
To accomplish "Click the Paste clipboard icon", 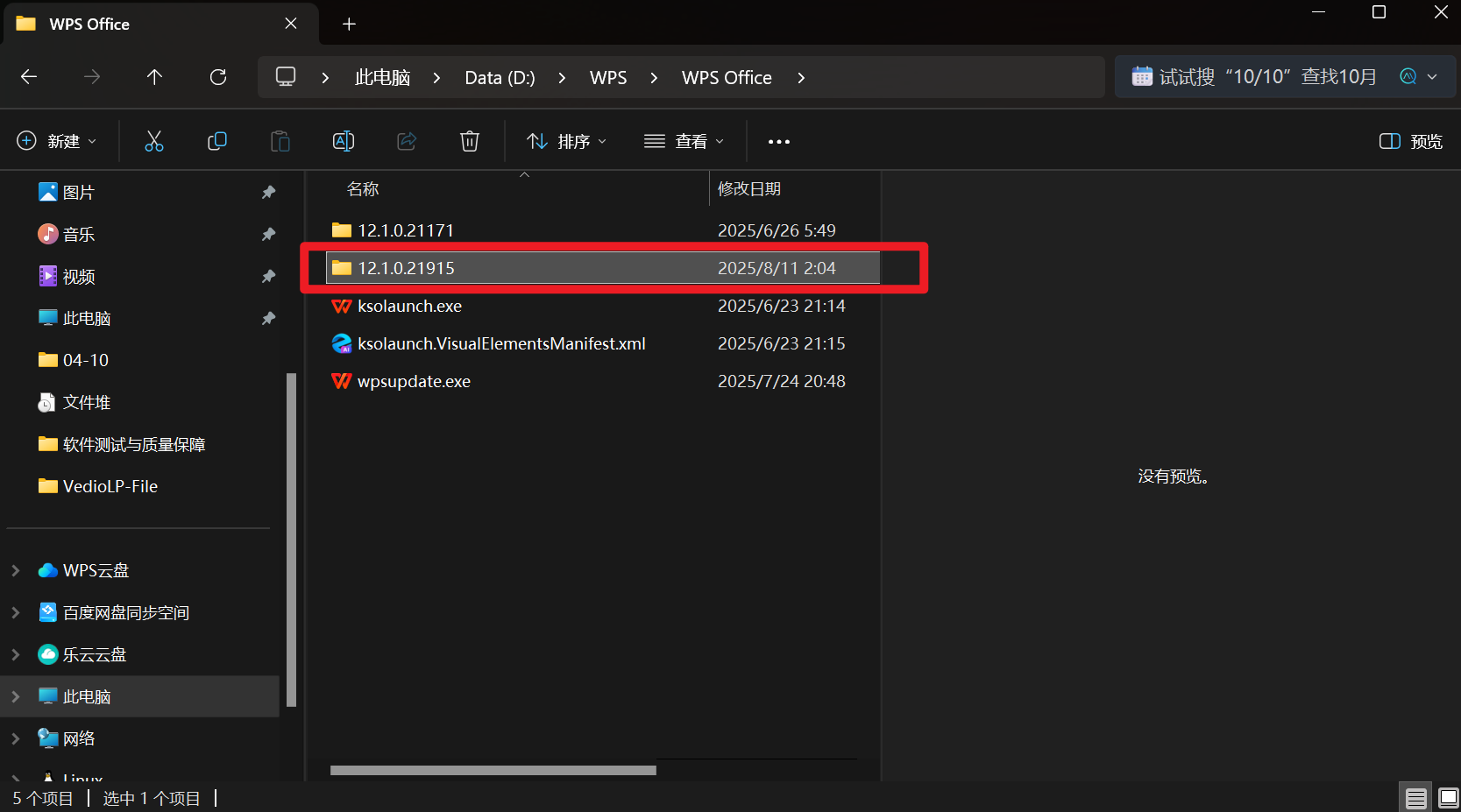I will coord(280,141).
